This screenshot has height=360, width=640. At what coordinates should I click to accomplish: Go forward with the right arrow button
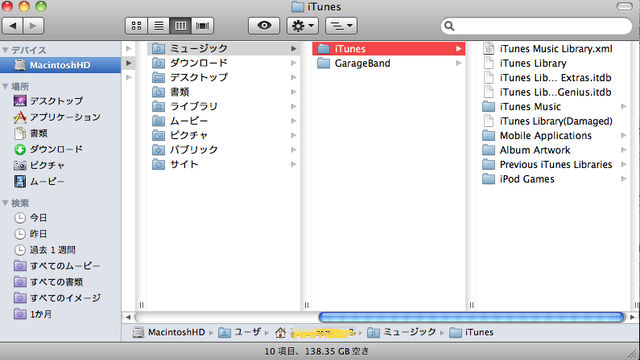point(33,26)
